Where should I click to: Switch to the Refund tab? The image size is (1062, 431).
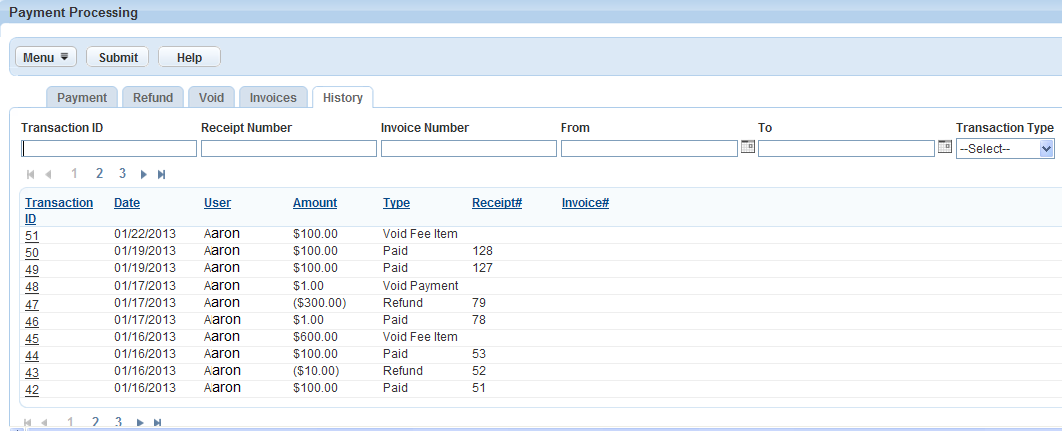tap(153, 97)
